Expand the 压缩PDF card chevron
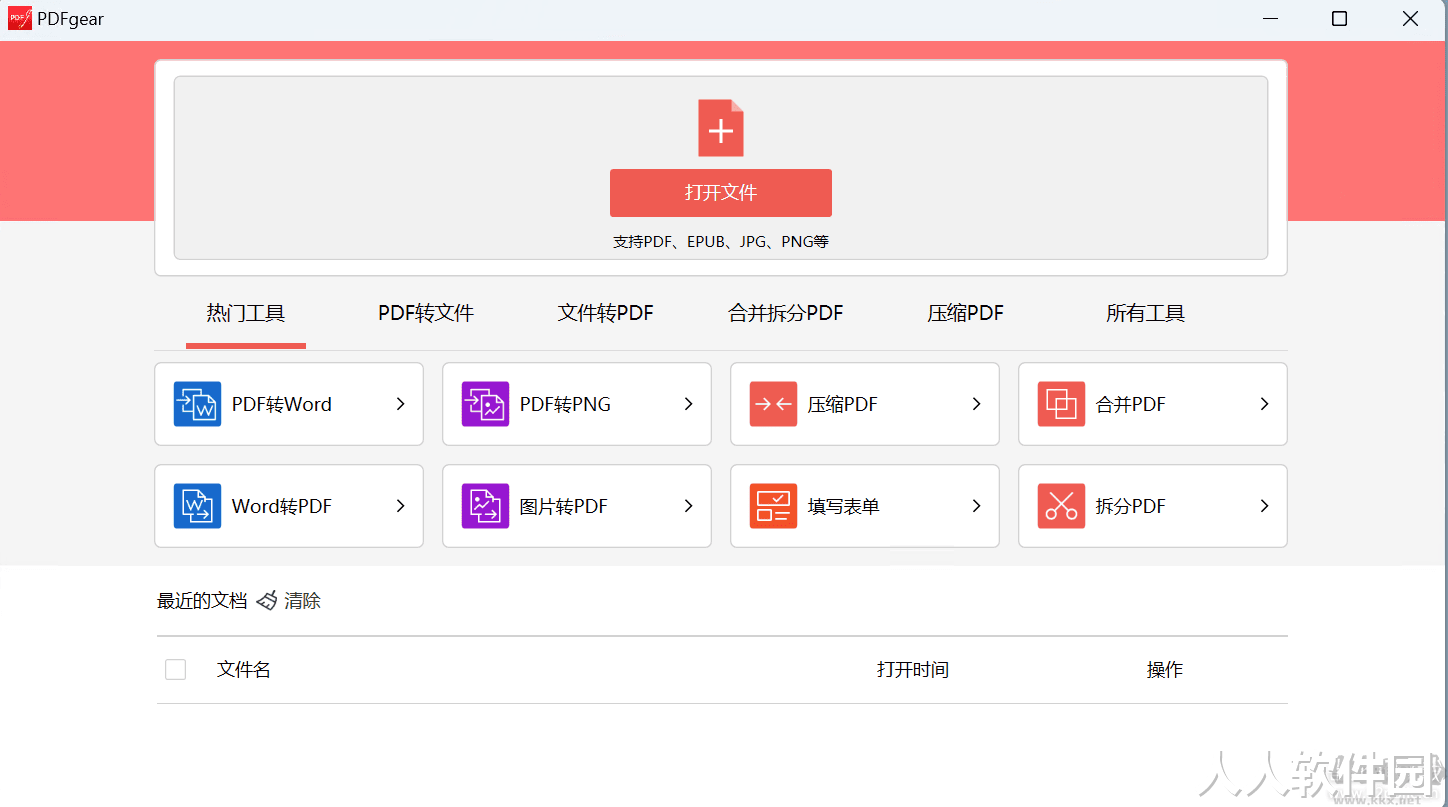 coord(976,404)
